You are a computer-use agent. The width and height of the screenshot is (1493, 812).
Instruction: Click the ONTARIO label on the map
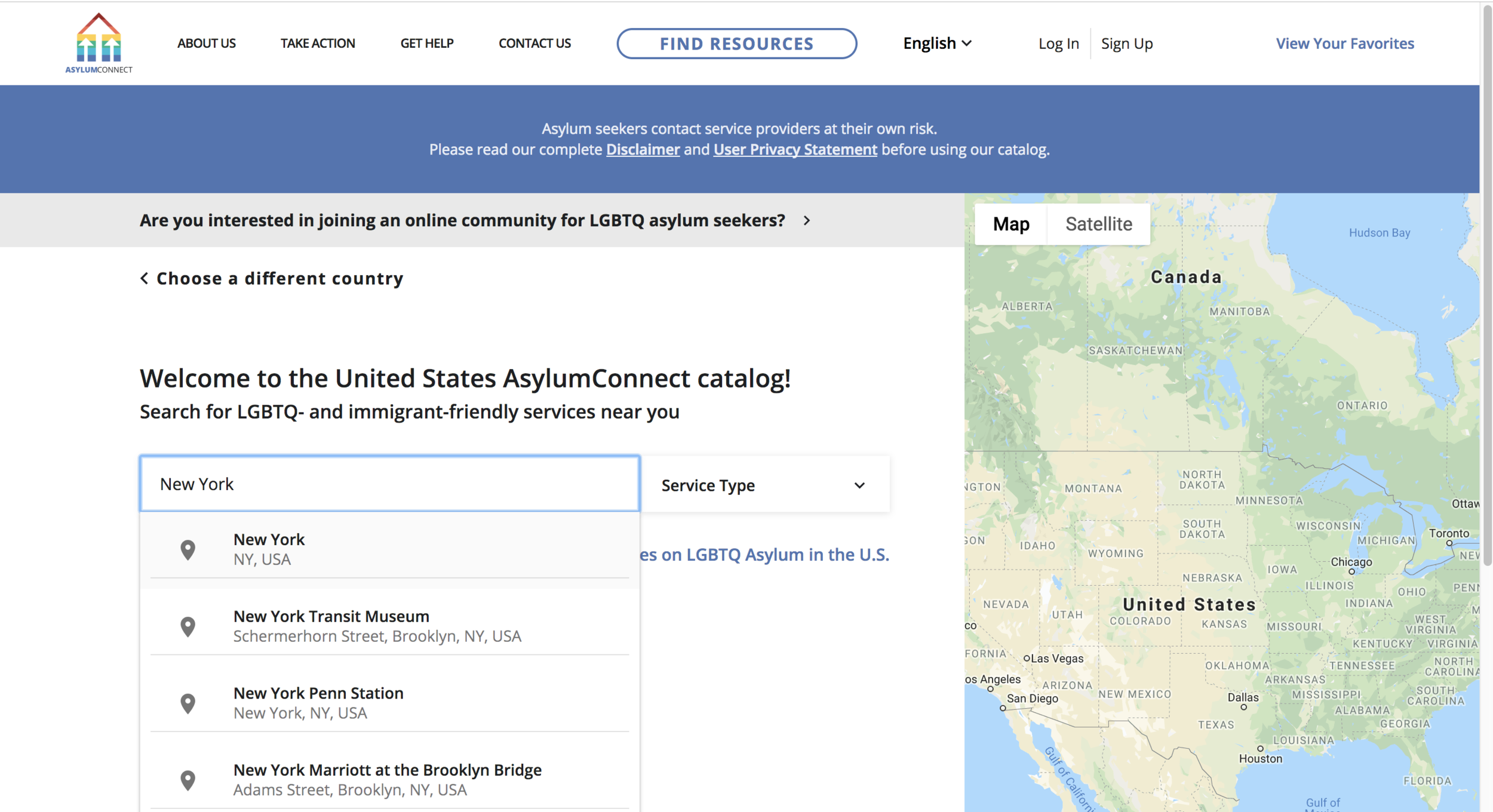(x=1362, y=405)
